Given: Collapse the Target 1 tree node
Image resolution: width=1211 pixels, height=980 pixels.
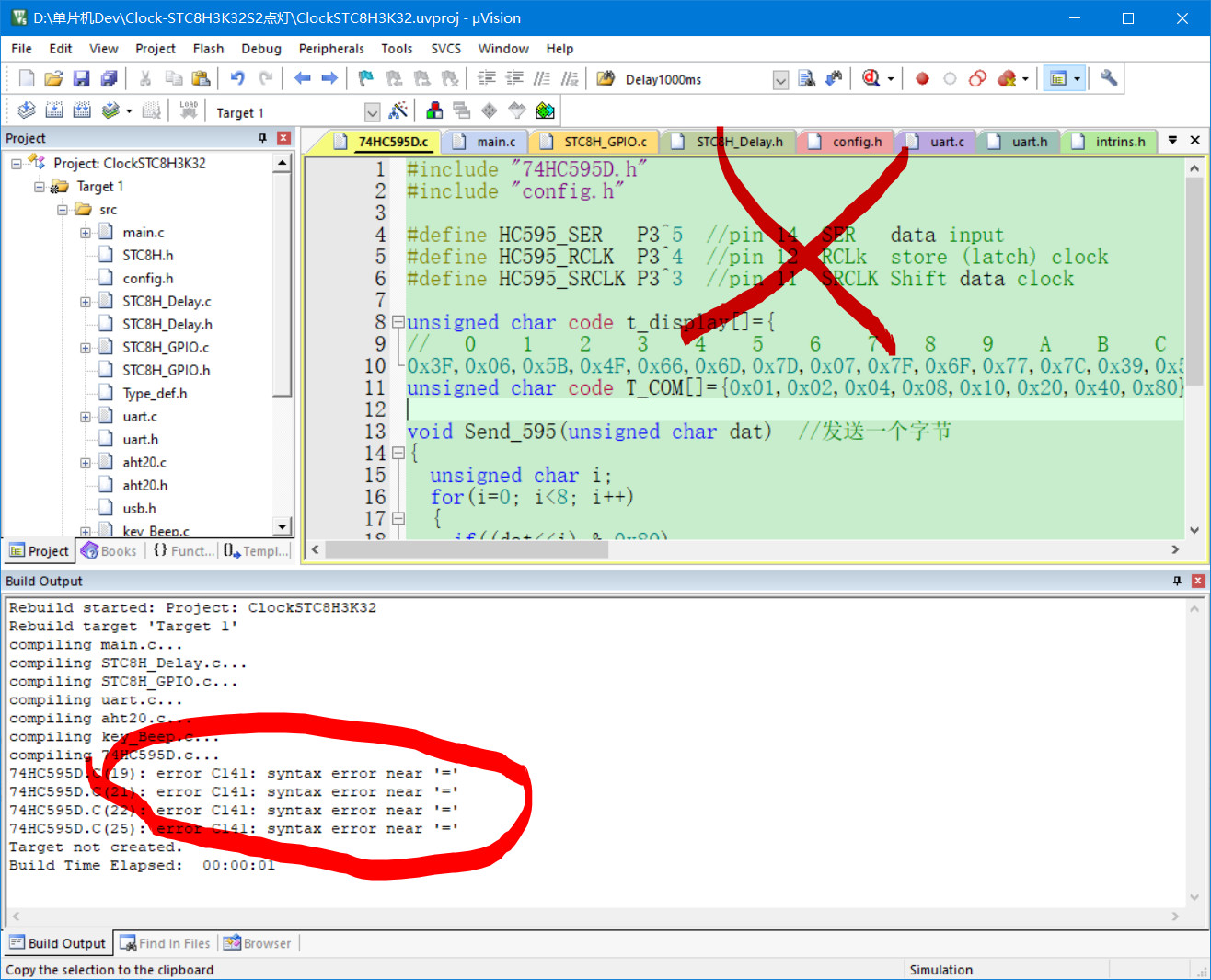Looking at the screenshot, I should point(40,187).
